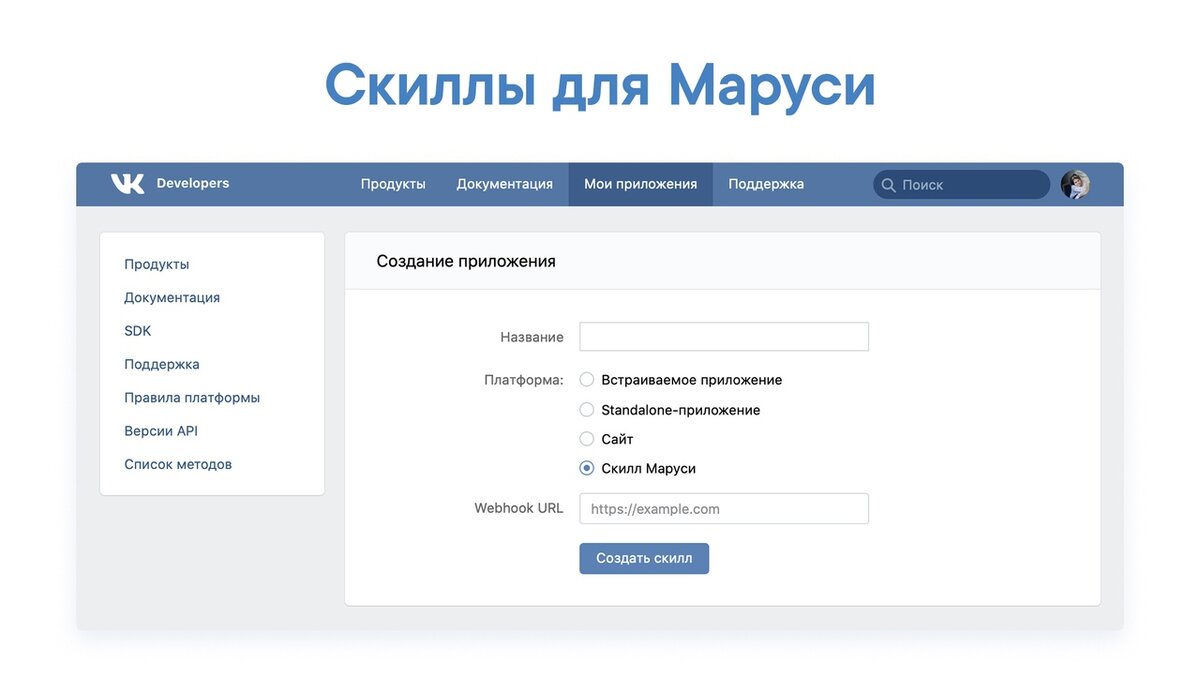Open SDK in the sidebar
Viewport: 1200px width, 694px height.
click(x=138, y=331)
